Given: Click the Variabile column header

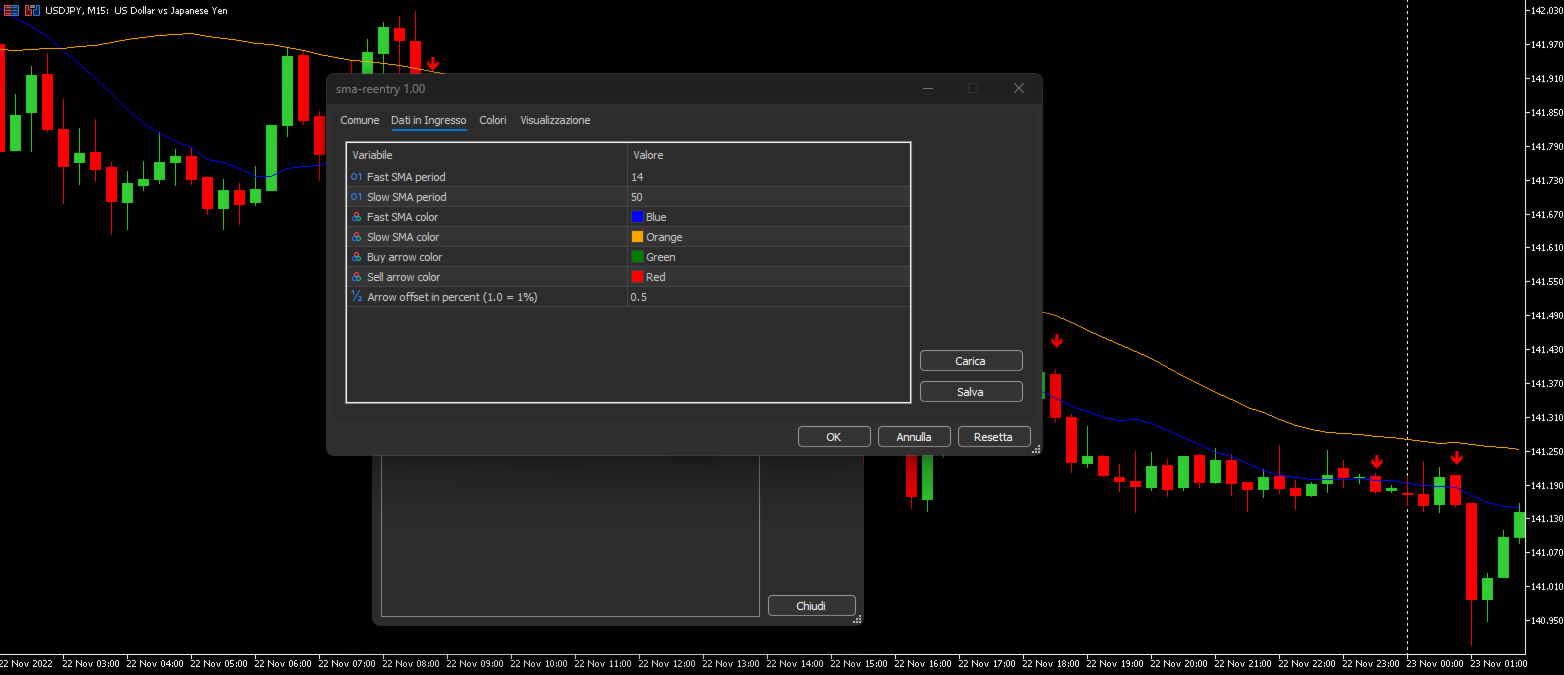Looking at the screenshot, I should coord(487,155).
